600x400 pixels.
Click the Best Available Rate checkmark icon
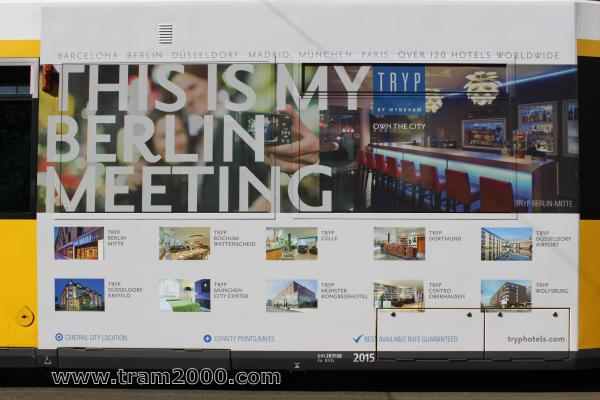tap(357, 338)
